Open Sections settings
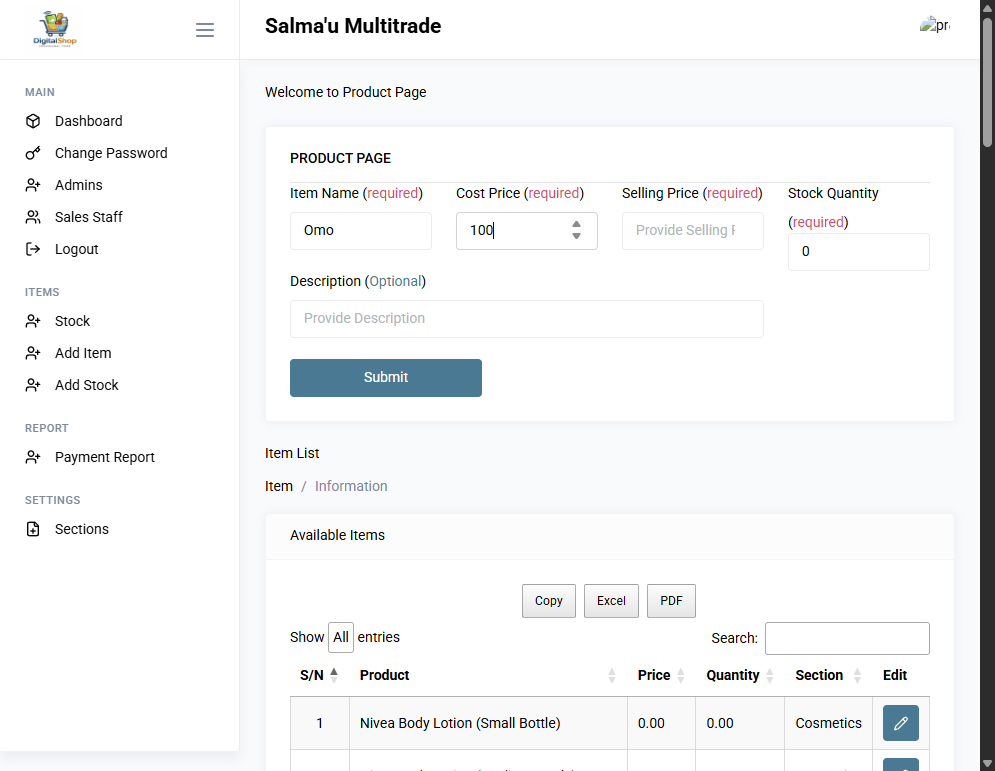The height and width of the screenshot is (771, 995). (81, 529)
